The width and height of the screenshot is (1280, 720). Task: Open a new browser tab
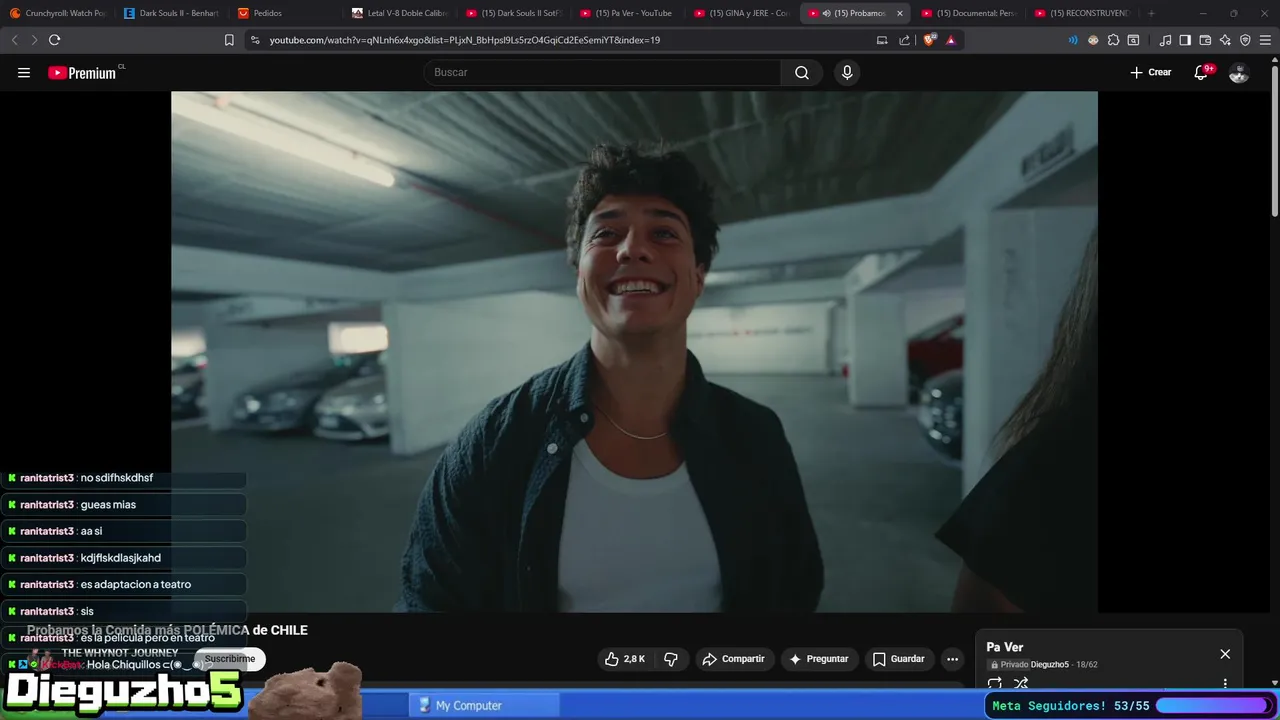[1151, 13]
